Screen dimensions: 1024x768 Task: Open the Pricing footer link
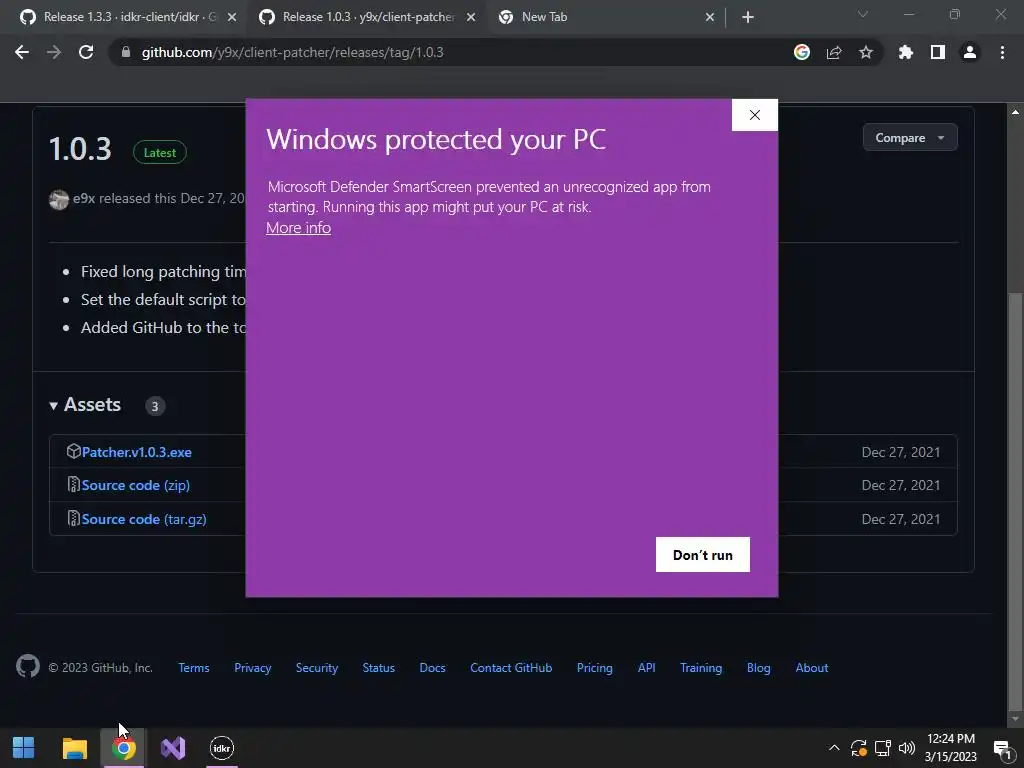[595, 667]
